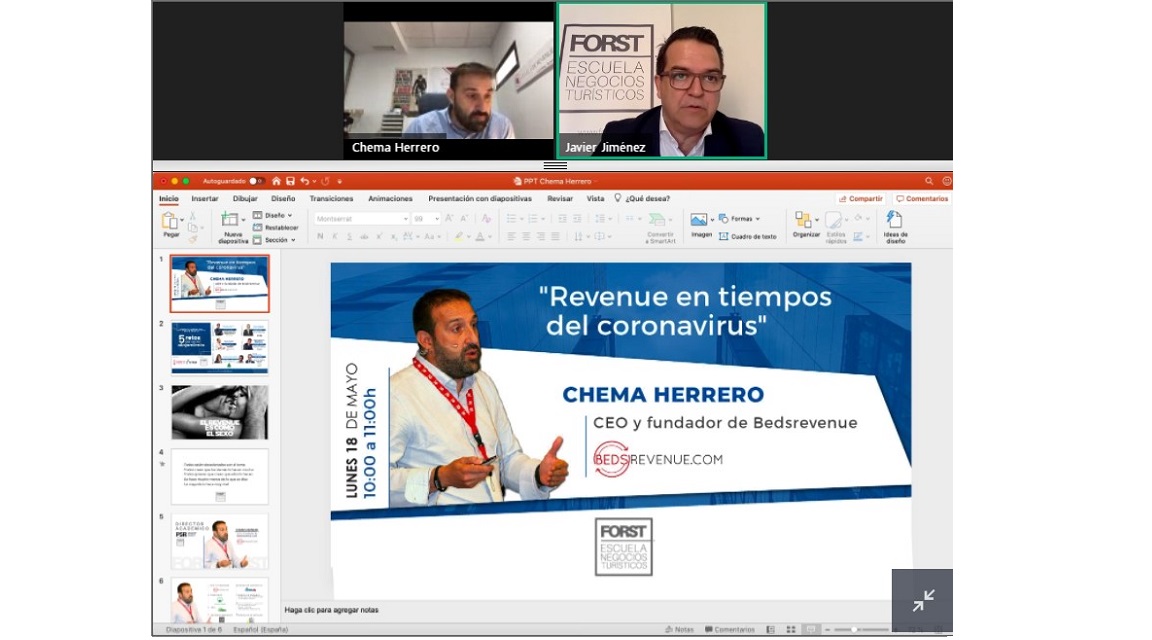Image resolution: width=1152 pixels, height=640 pixels.
Task: Open the Diseño ribbon tab
Action: tap(283, 198)
